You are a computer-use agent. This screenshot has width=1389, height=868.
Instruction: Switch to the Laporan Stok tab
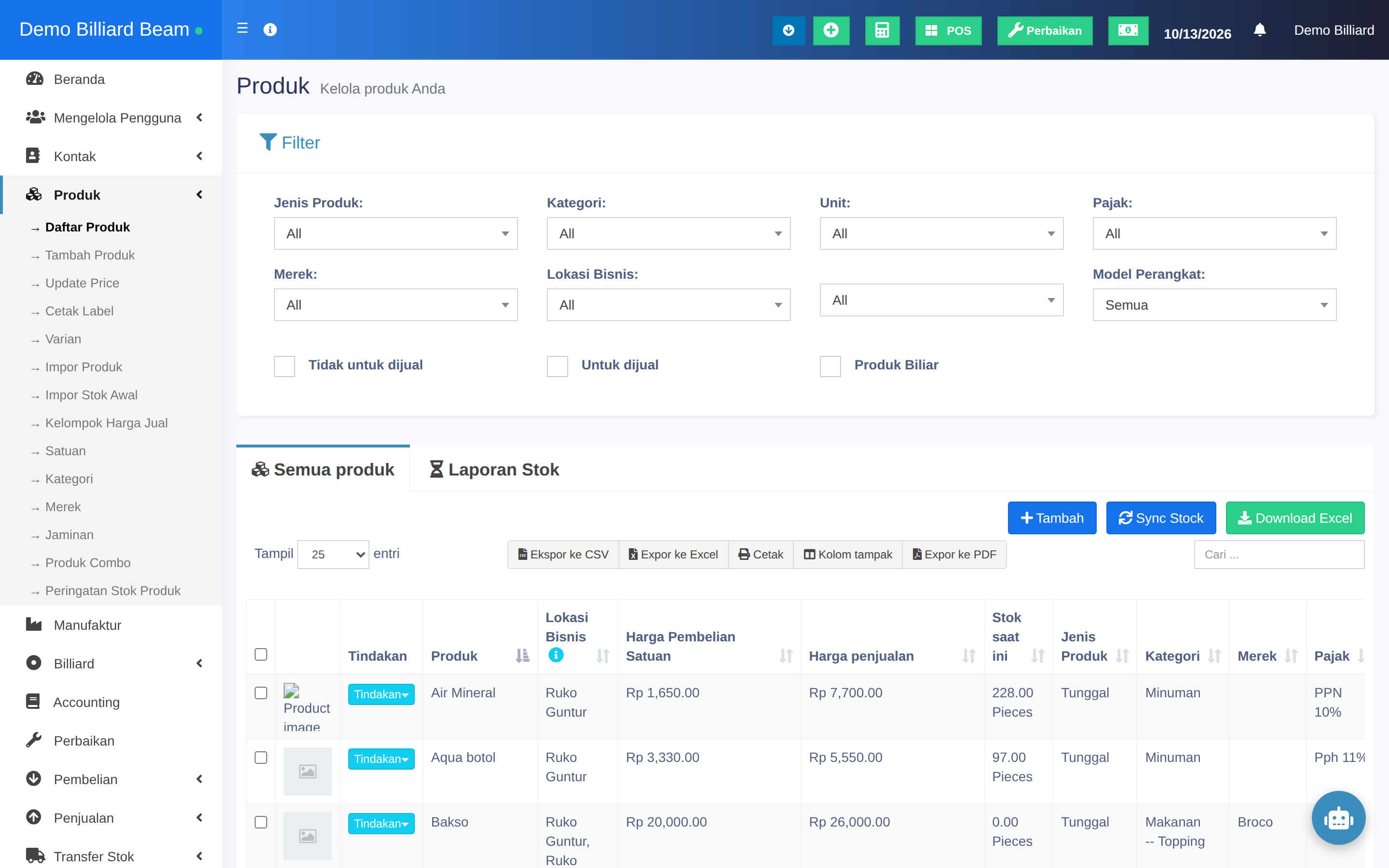point(494,470)
